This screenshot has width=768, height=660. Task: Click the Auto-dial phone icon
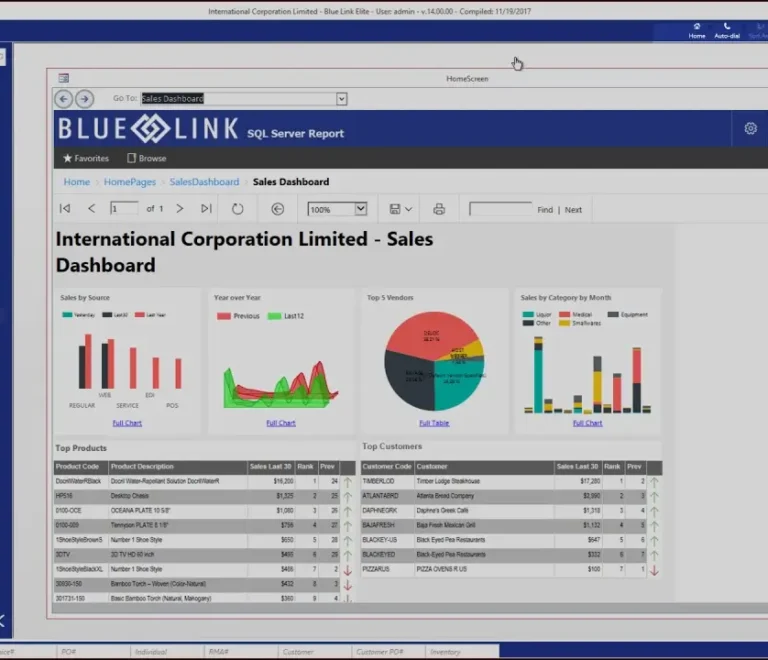pyautogui.click(x=727, y=30)
